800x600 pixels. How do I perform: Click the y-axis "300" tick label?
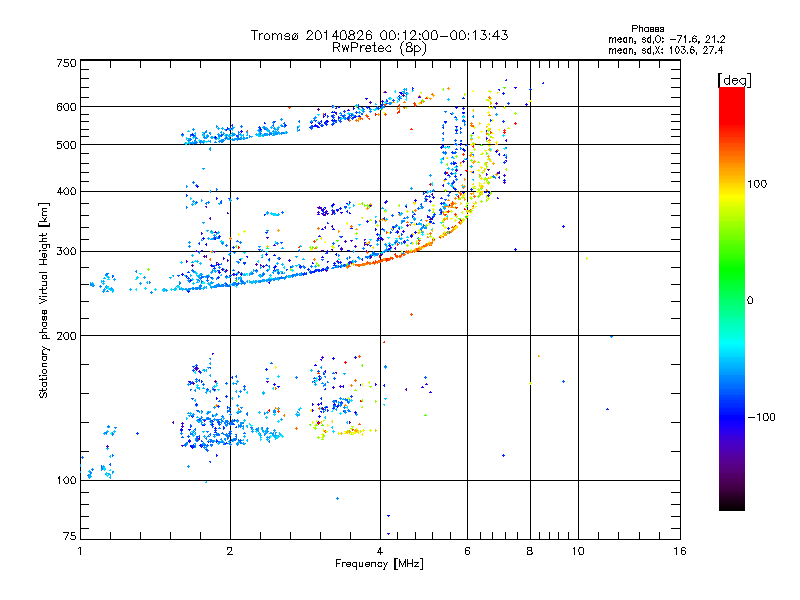[66, 252]
